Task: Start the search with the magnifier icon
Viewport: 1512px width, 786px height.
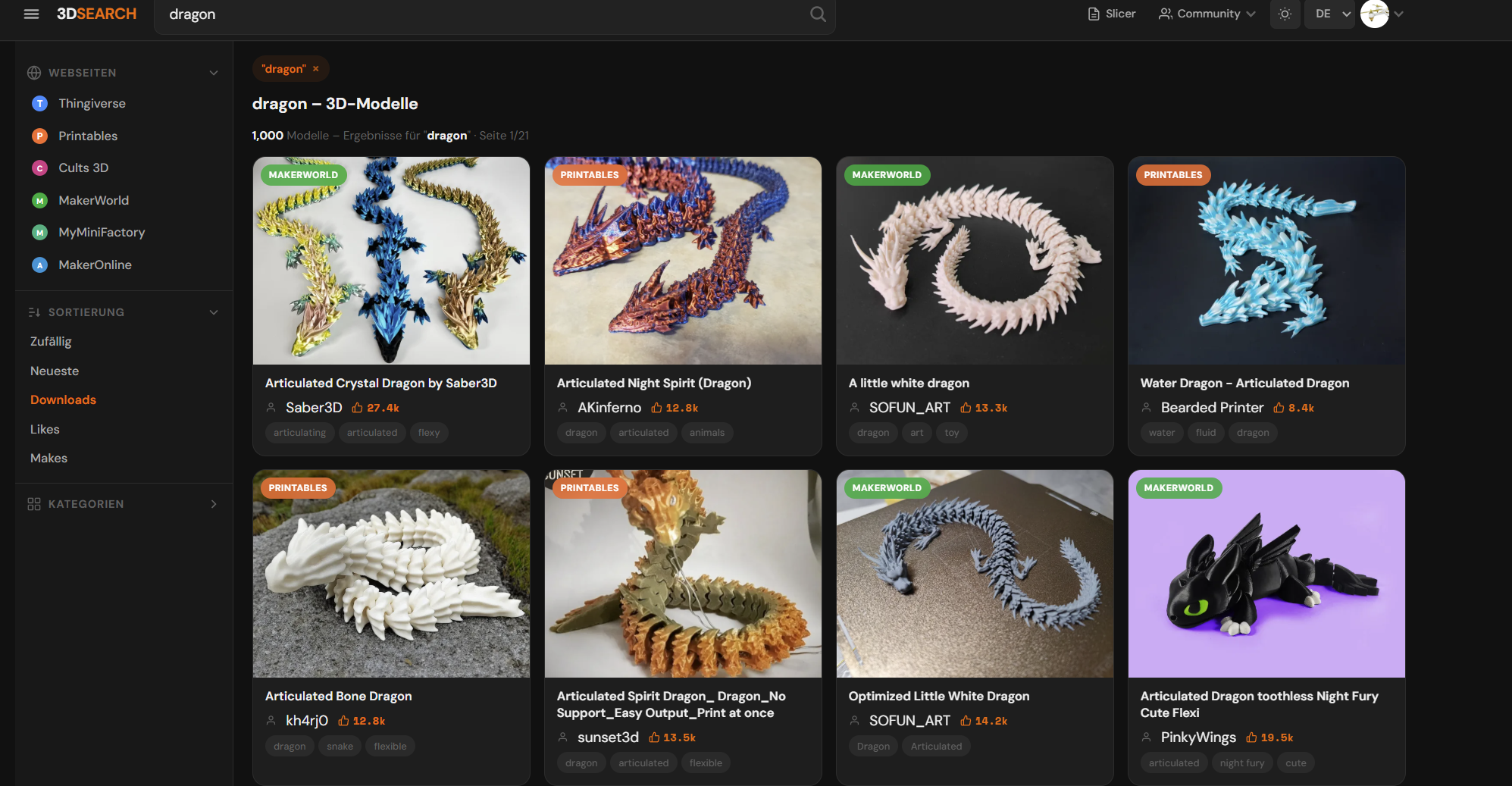Action: 817,14
